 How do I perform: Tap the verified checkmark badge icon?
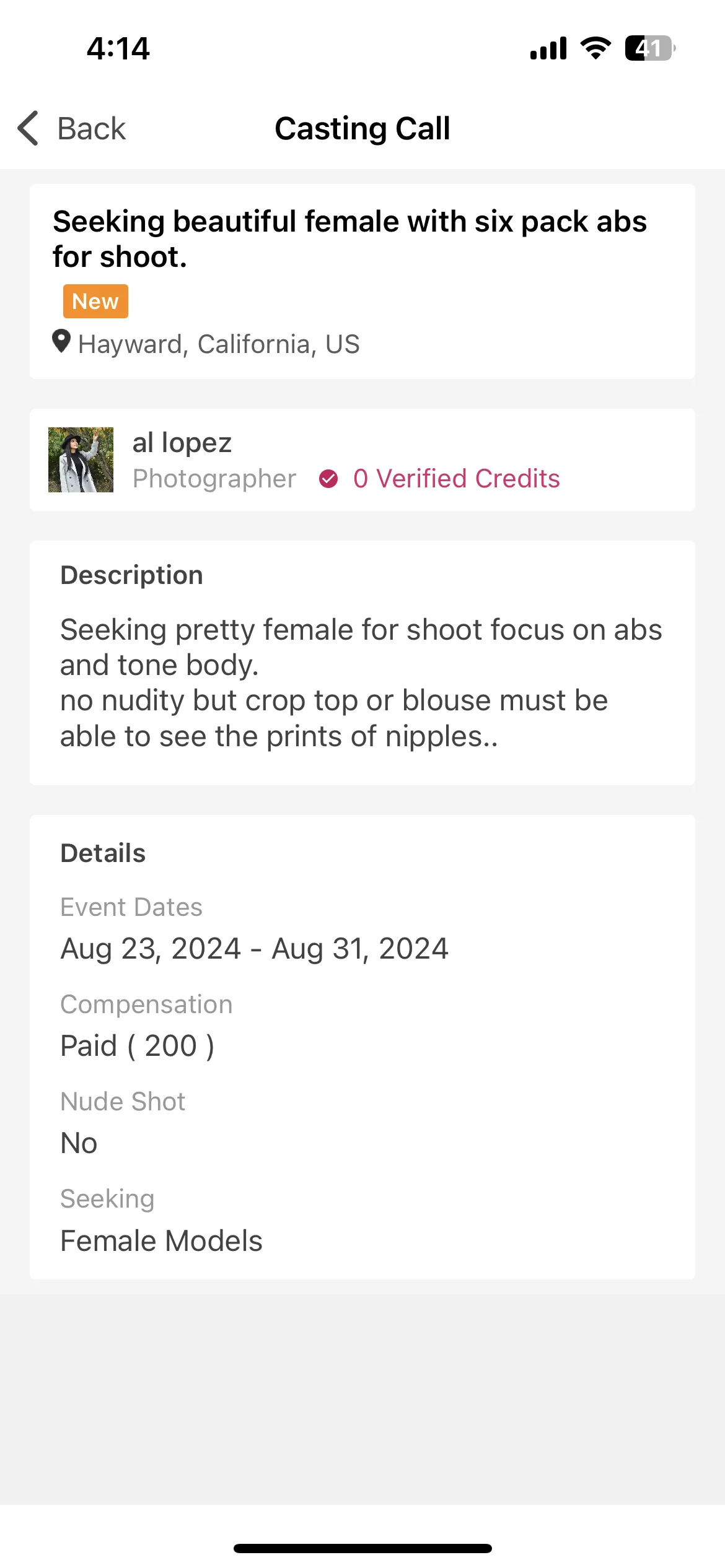click(x=328, y=479)
